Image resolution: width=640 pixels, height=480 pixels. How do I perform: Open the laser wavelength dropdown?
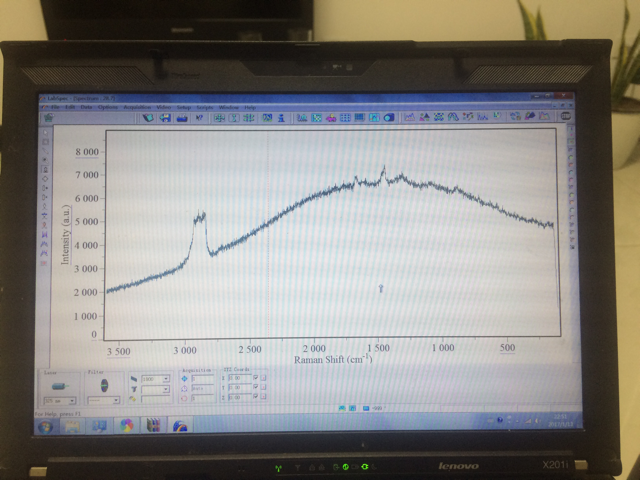tap(71, 401)
